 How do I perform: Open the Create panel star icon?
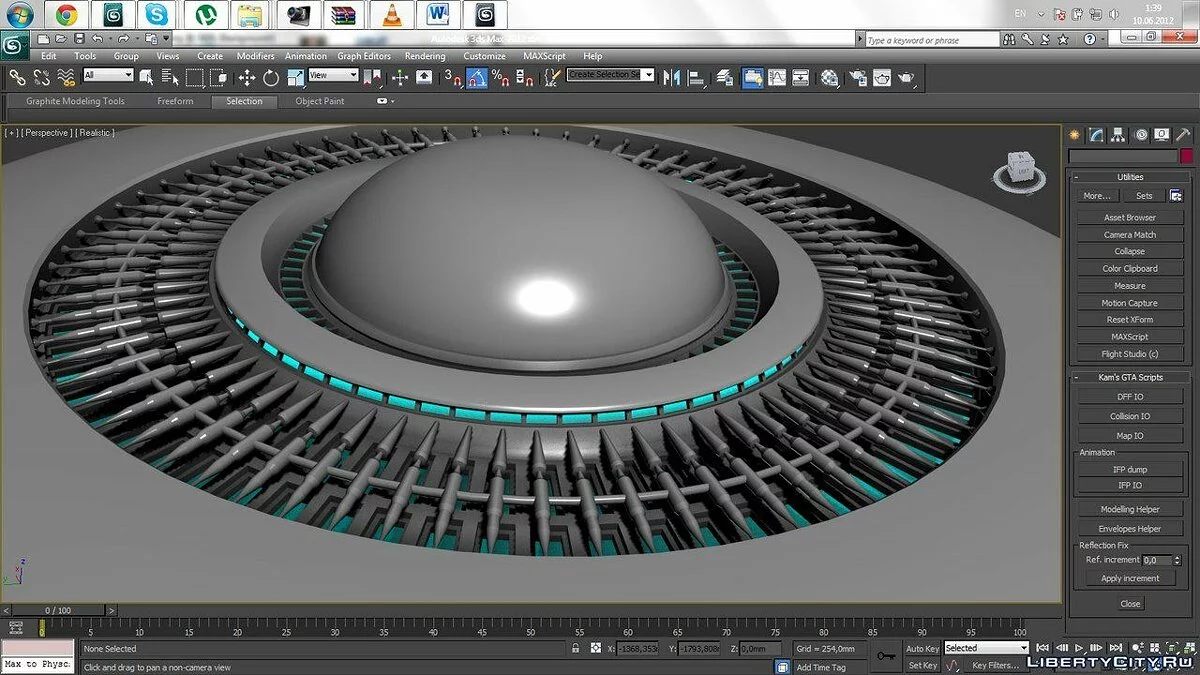[1075, 135]
